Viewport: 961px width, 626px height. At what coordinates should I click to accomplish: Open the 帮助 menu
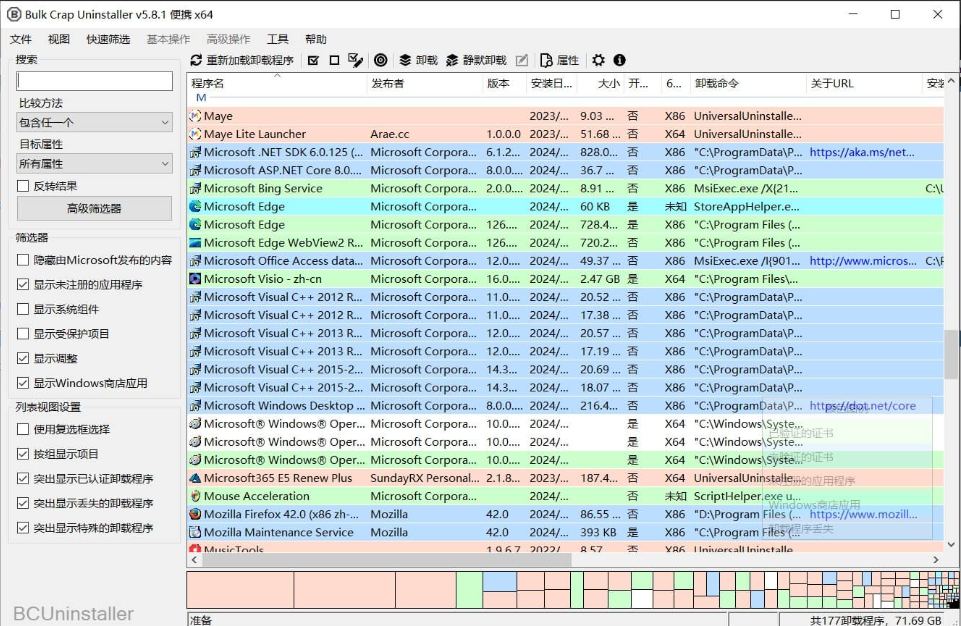click(x=316, y=39)
